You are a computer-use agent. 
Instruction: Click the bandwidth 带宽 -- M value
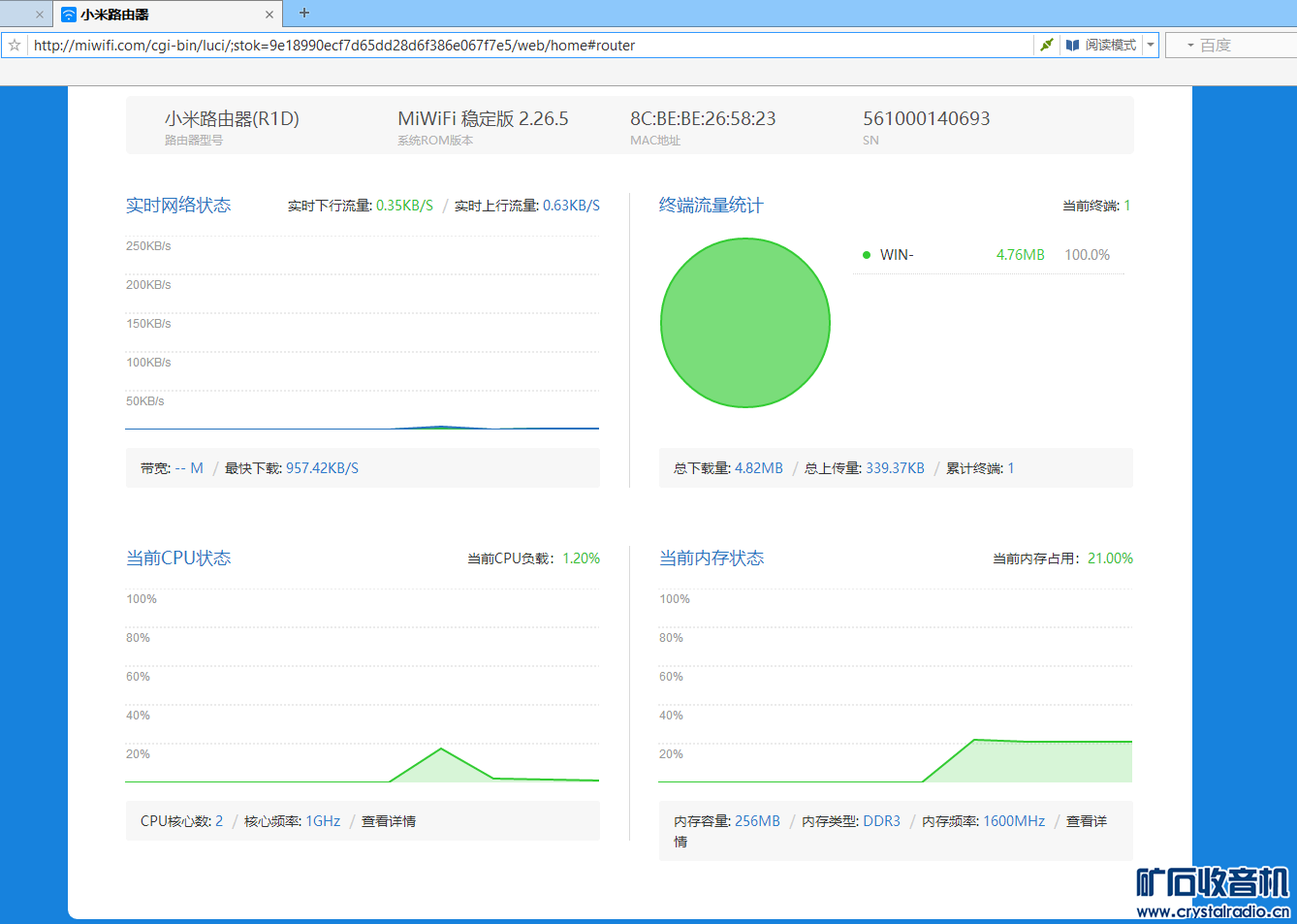click(x=189, y=468)
